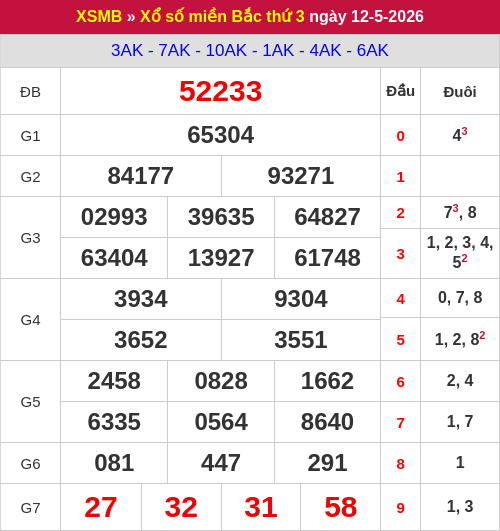Select G5 number 2458

[114, 381]
